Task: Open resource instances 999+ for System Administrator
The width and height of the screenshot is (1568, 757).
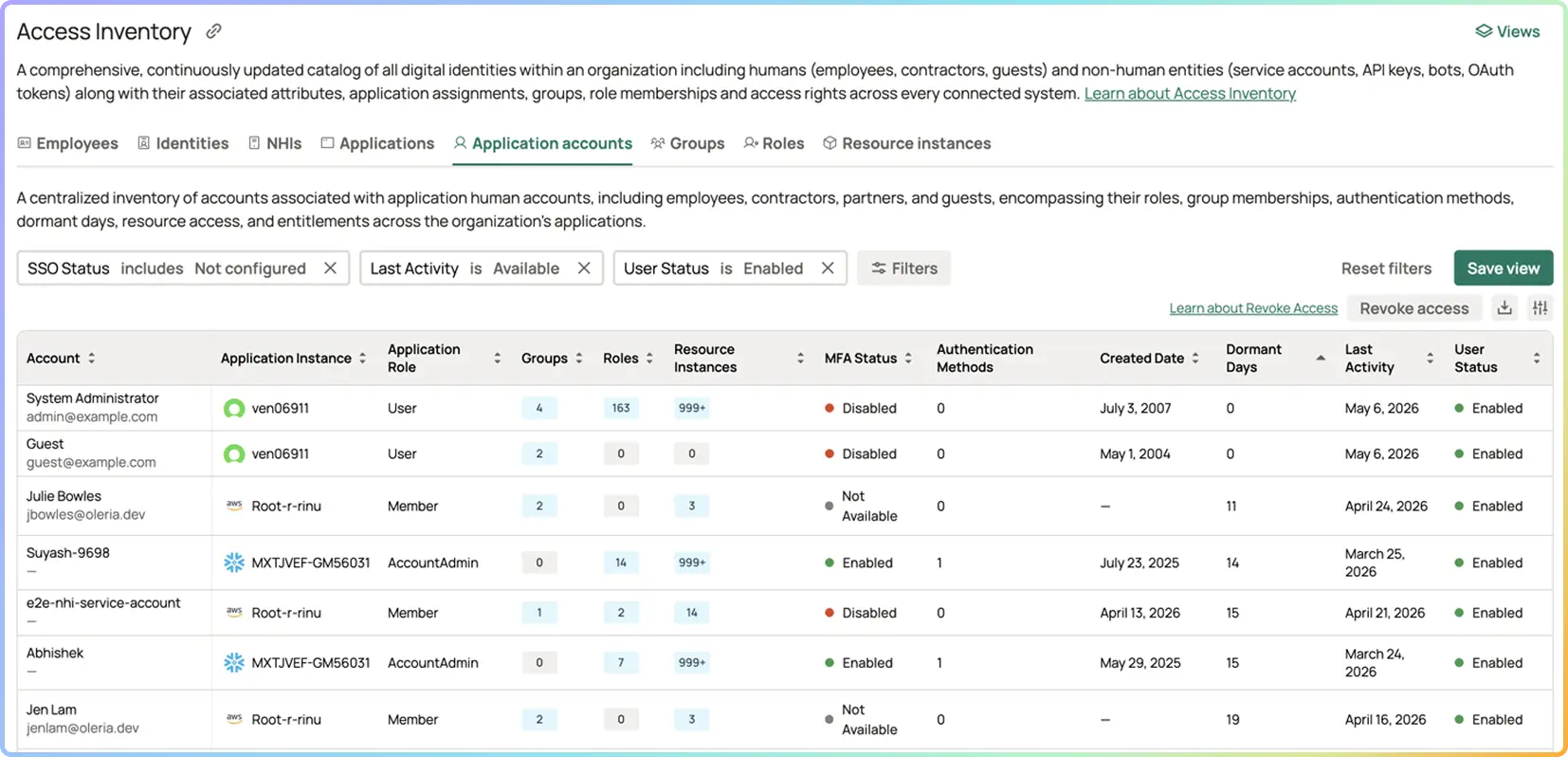Action: click(692, 408)
